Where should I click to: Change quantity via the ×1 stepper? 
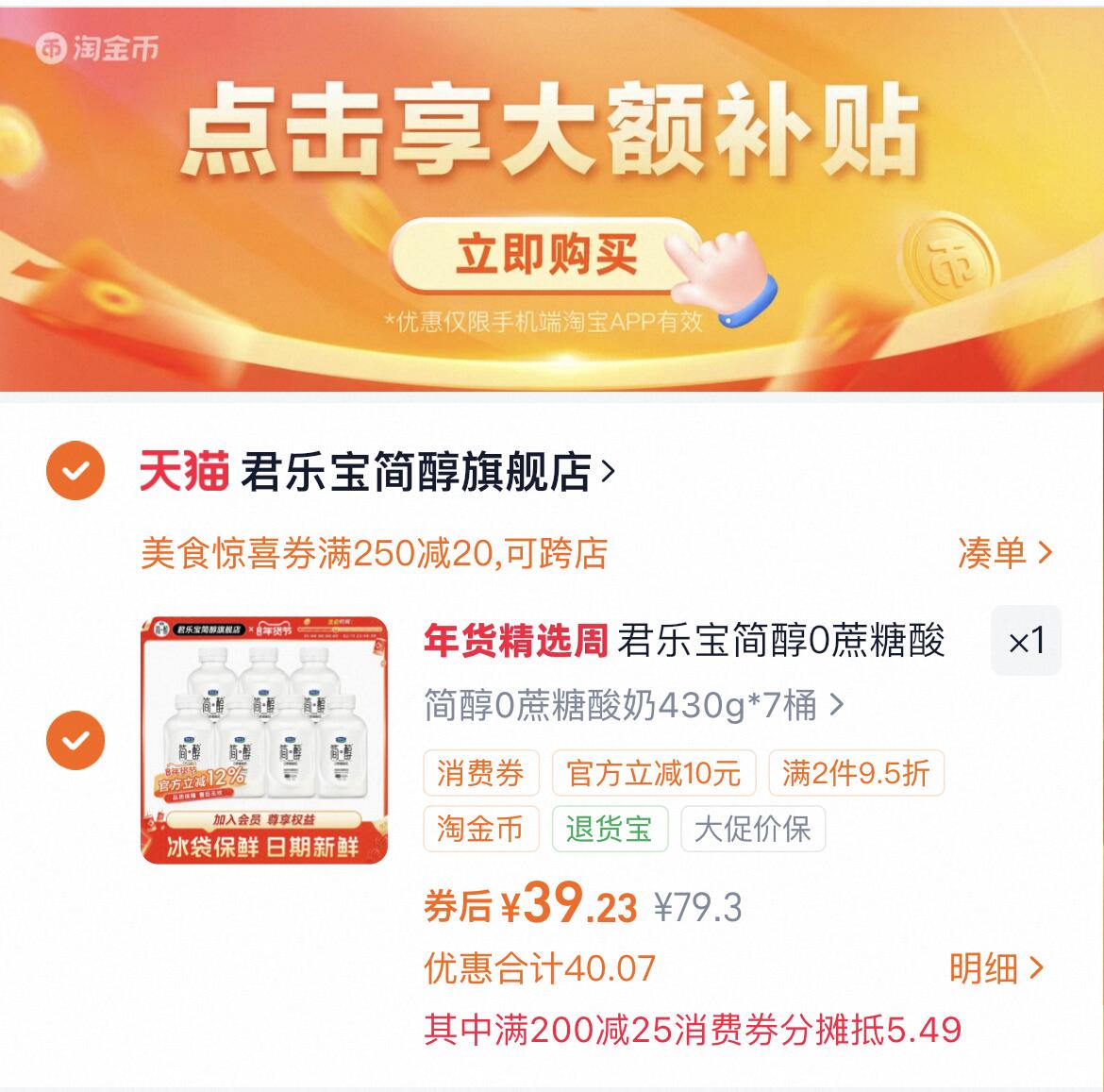[1026, 641]
